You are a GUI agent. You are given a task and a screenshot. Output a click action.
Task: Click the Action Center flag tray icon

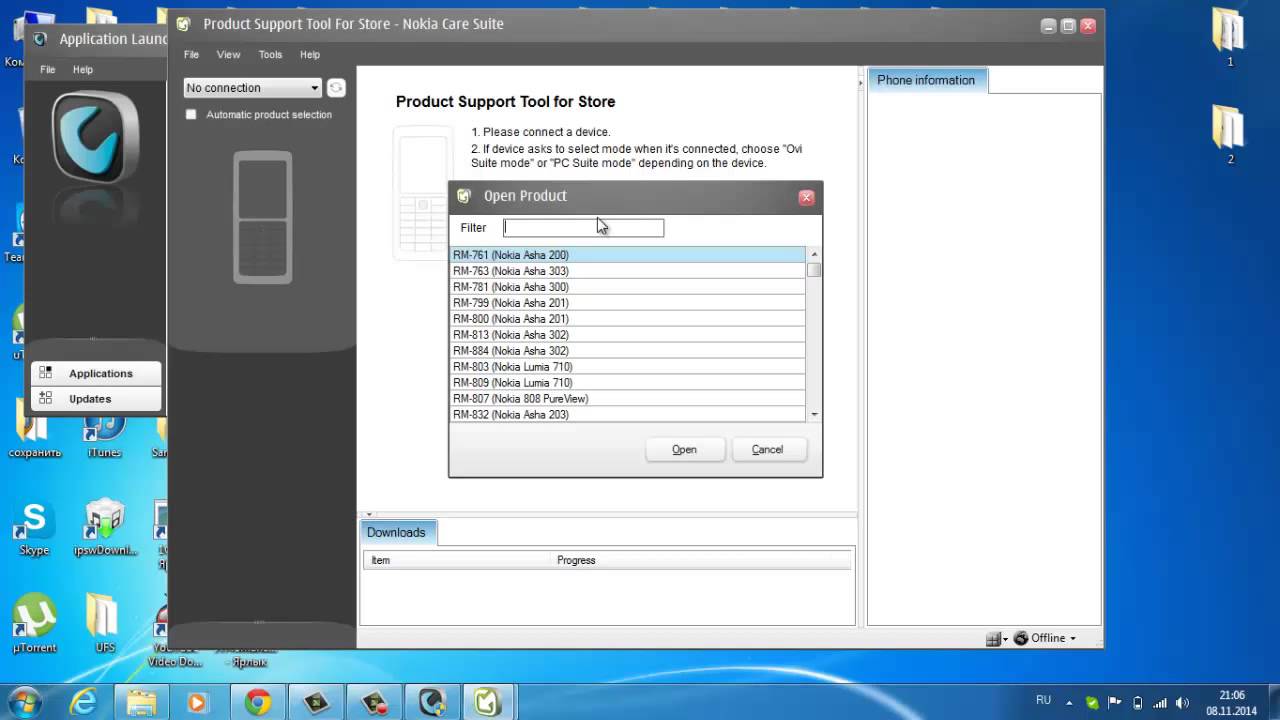pos(1115,702)
